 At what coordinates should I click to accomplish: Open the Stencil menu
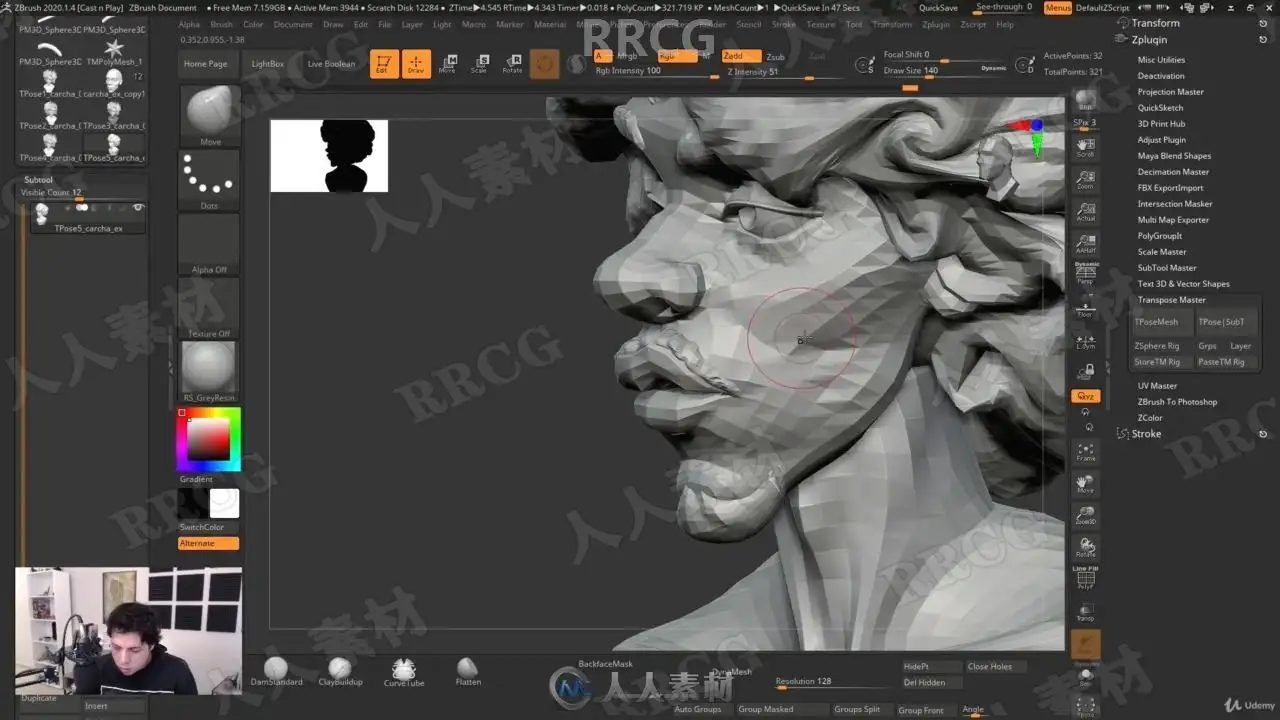click(748, 25)
